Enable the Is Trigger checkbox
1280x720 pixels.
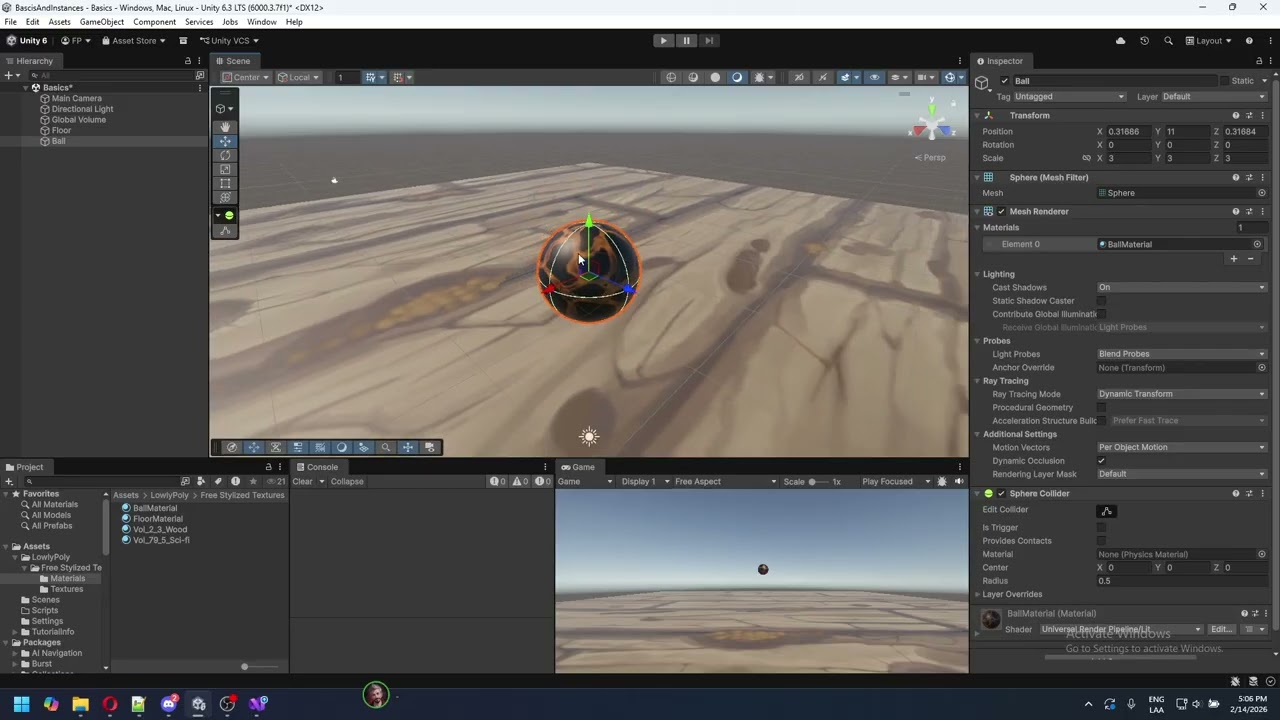coord(1102,528)
